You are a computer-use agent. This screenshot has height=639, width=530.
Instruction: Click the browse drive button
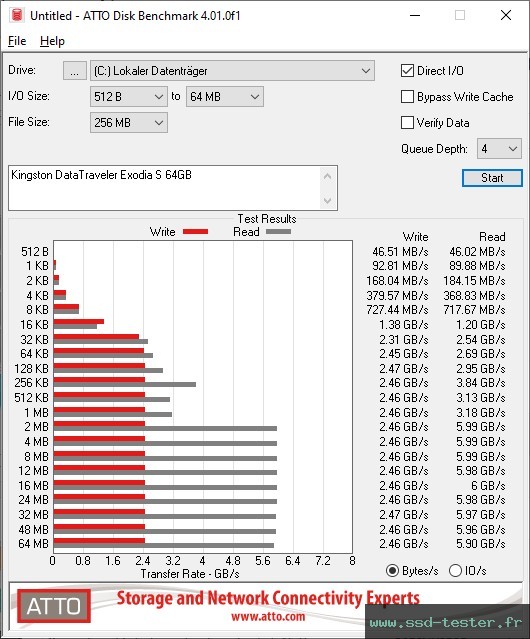coord(75,71)
